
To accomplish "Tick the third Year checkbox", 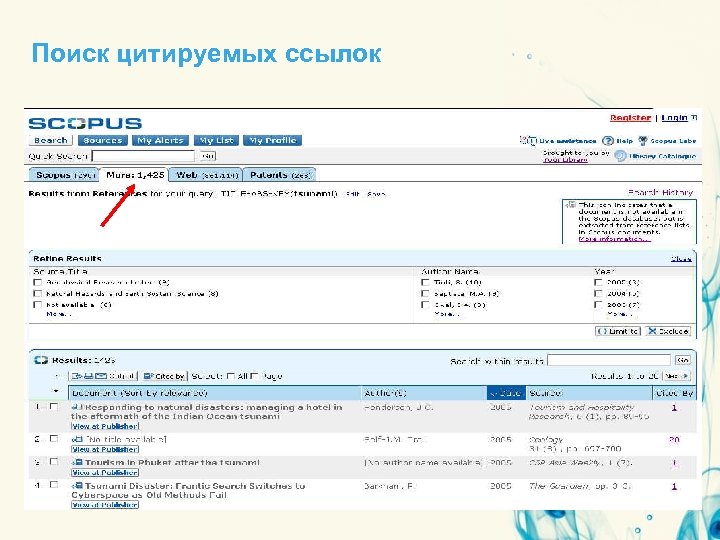I will 598,304.
